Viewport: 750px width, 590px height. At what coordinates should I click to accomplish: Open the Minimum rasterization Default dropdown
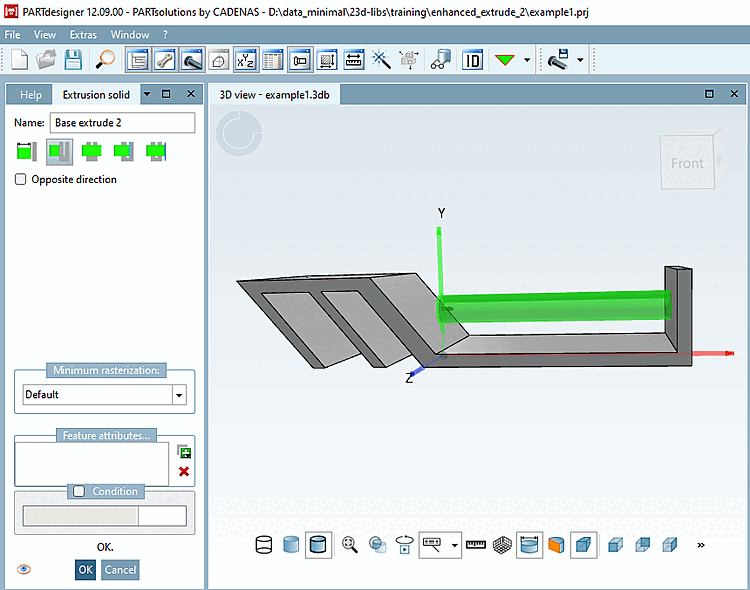pyautogui.click(x=179, y=395)
